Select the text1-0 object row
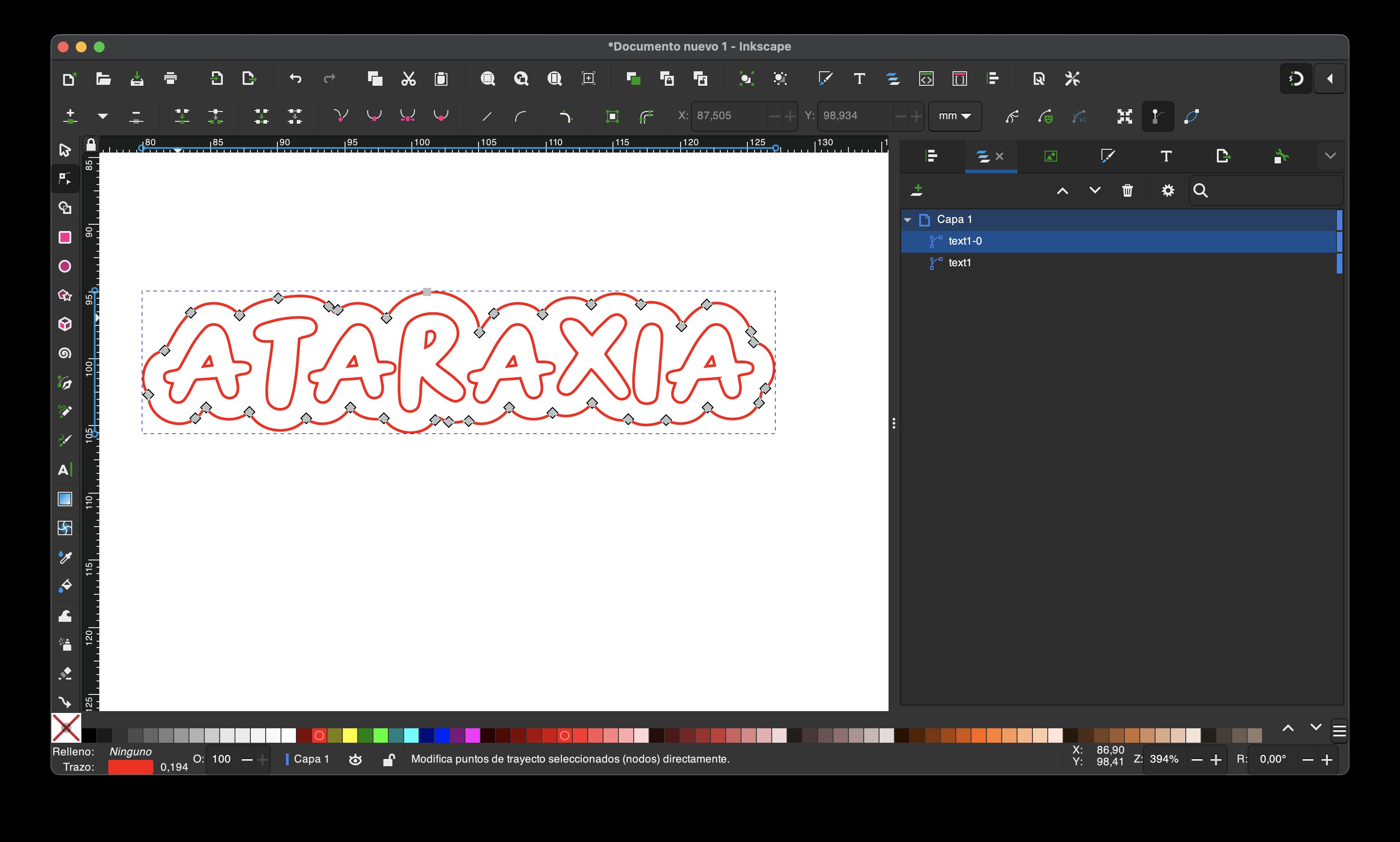 [1122, 241]
